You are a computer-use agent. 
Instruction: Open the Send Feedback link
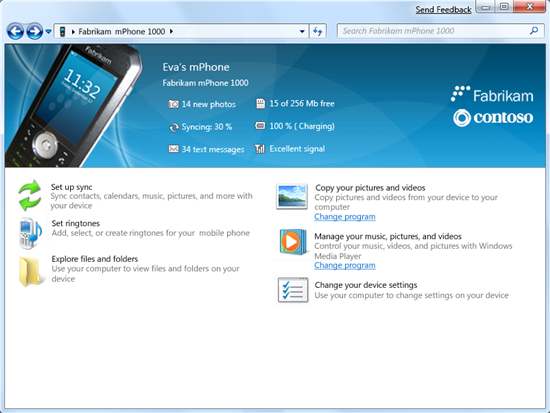443,9
